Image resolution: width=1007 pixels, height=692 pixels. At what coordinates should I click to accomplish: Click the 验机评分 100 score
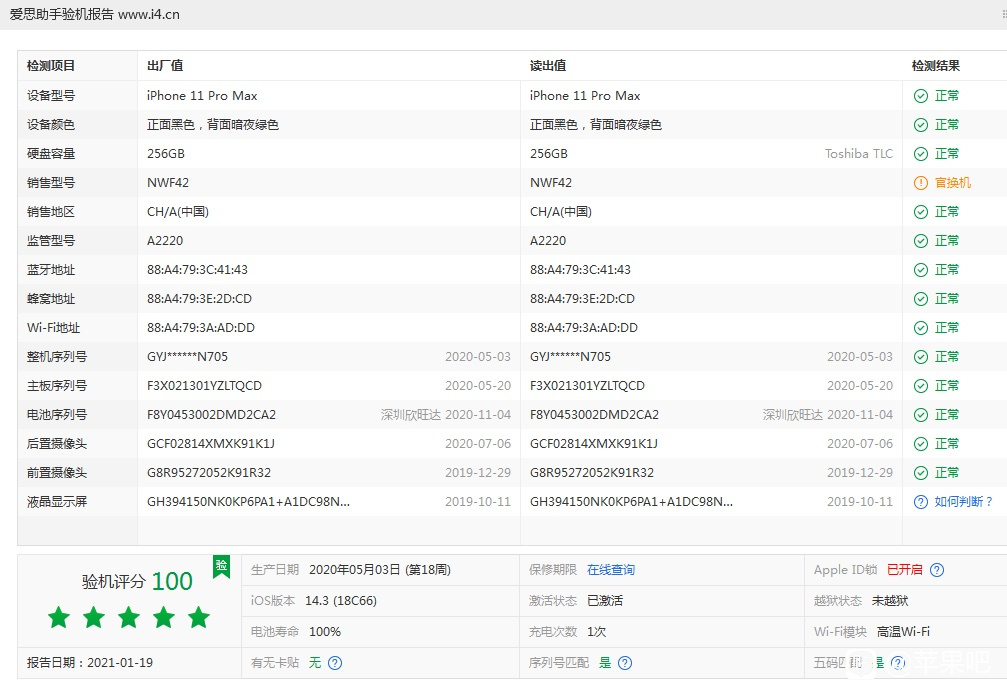click(137, 581)
